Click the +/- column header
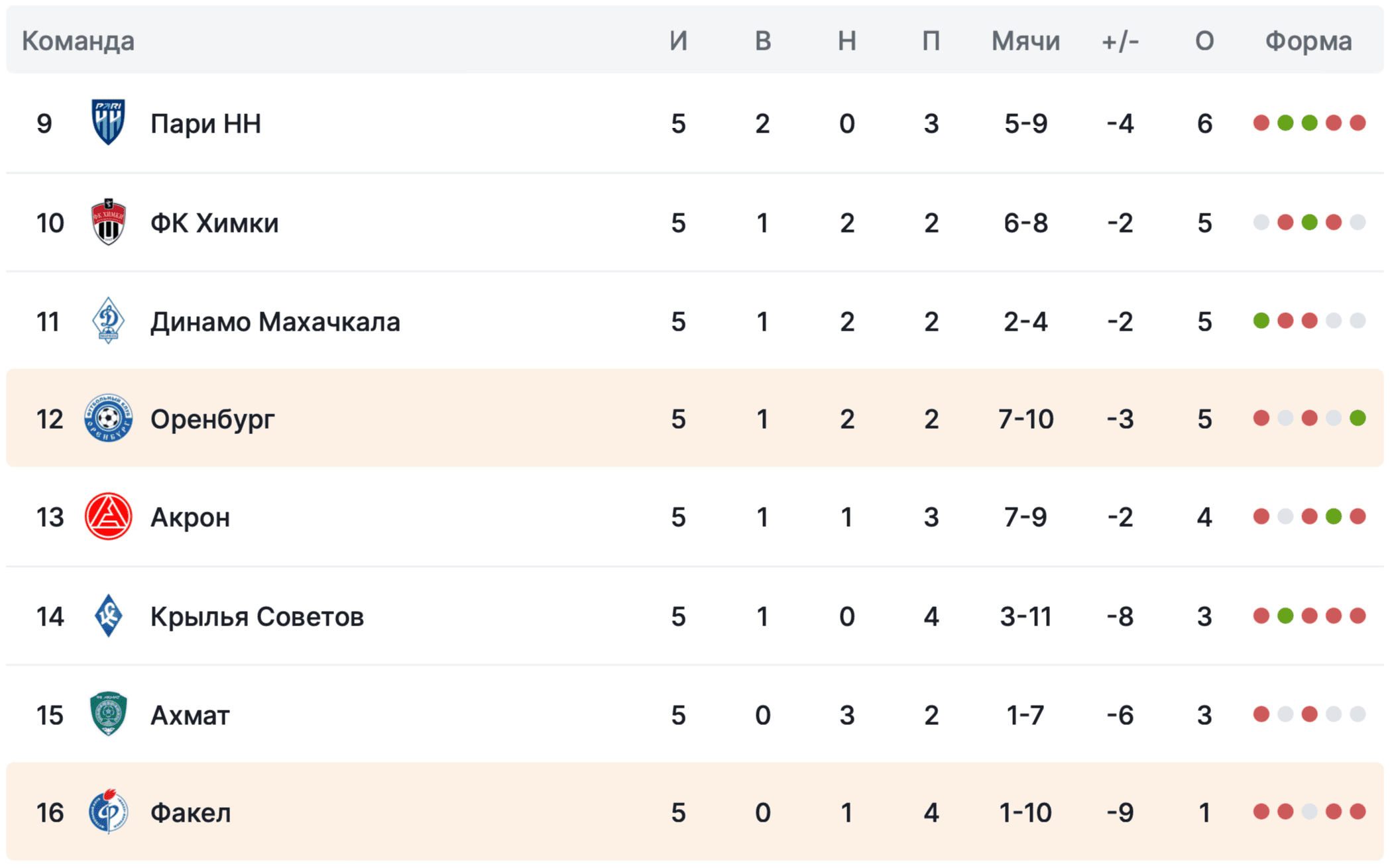 [1120, 41]
